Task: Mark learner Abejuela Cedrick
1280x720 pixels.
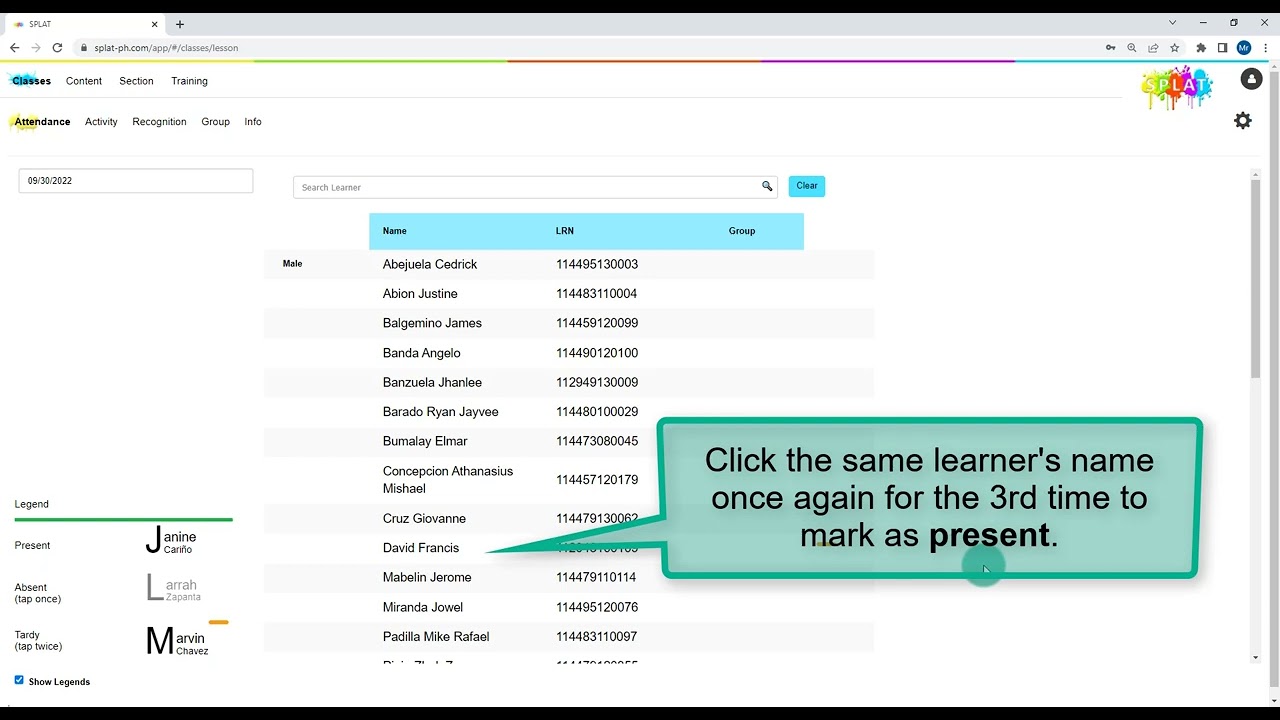Action: pos(430,264)
